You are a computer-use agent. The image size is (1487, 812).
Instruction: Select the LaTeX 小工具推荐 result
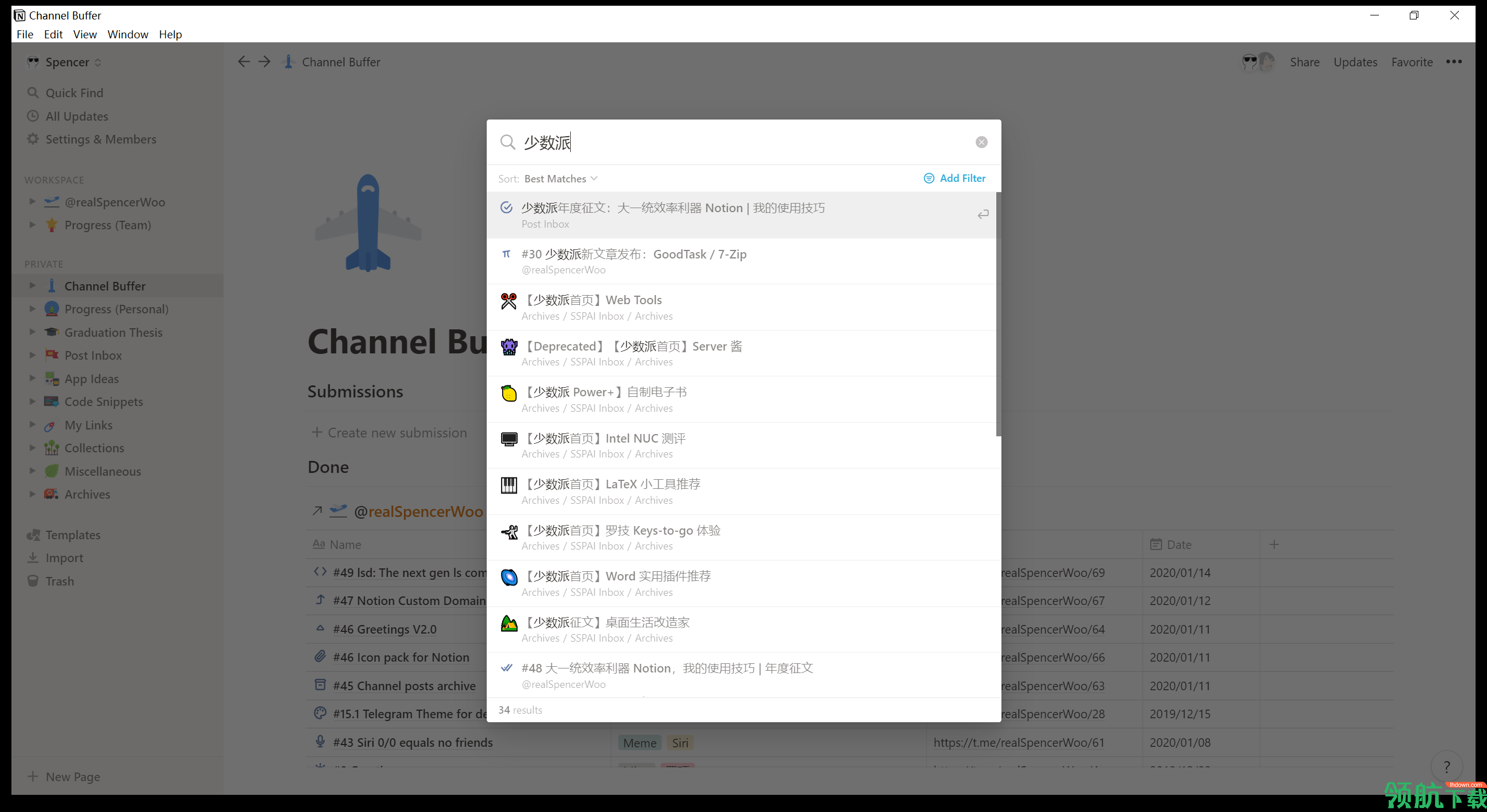coord(742,491)
